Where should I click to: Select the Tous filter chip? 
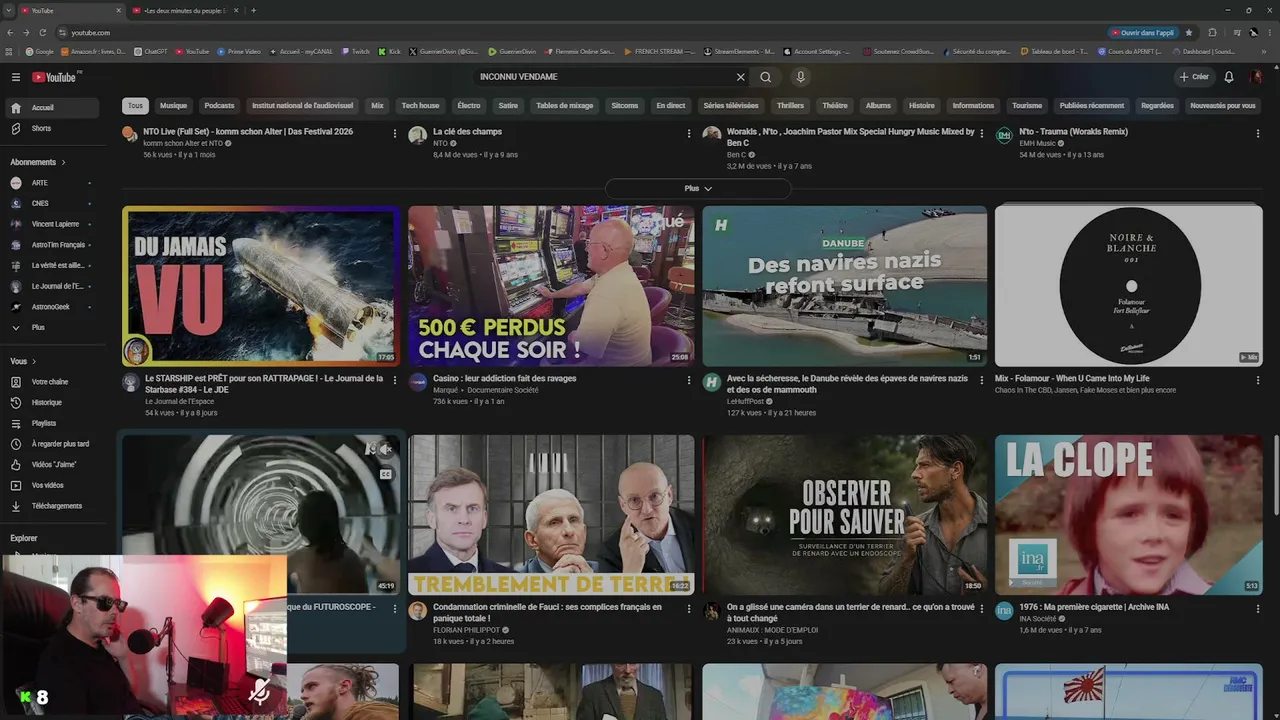135,105
